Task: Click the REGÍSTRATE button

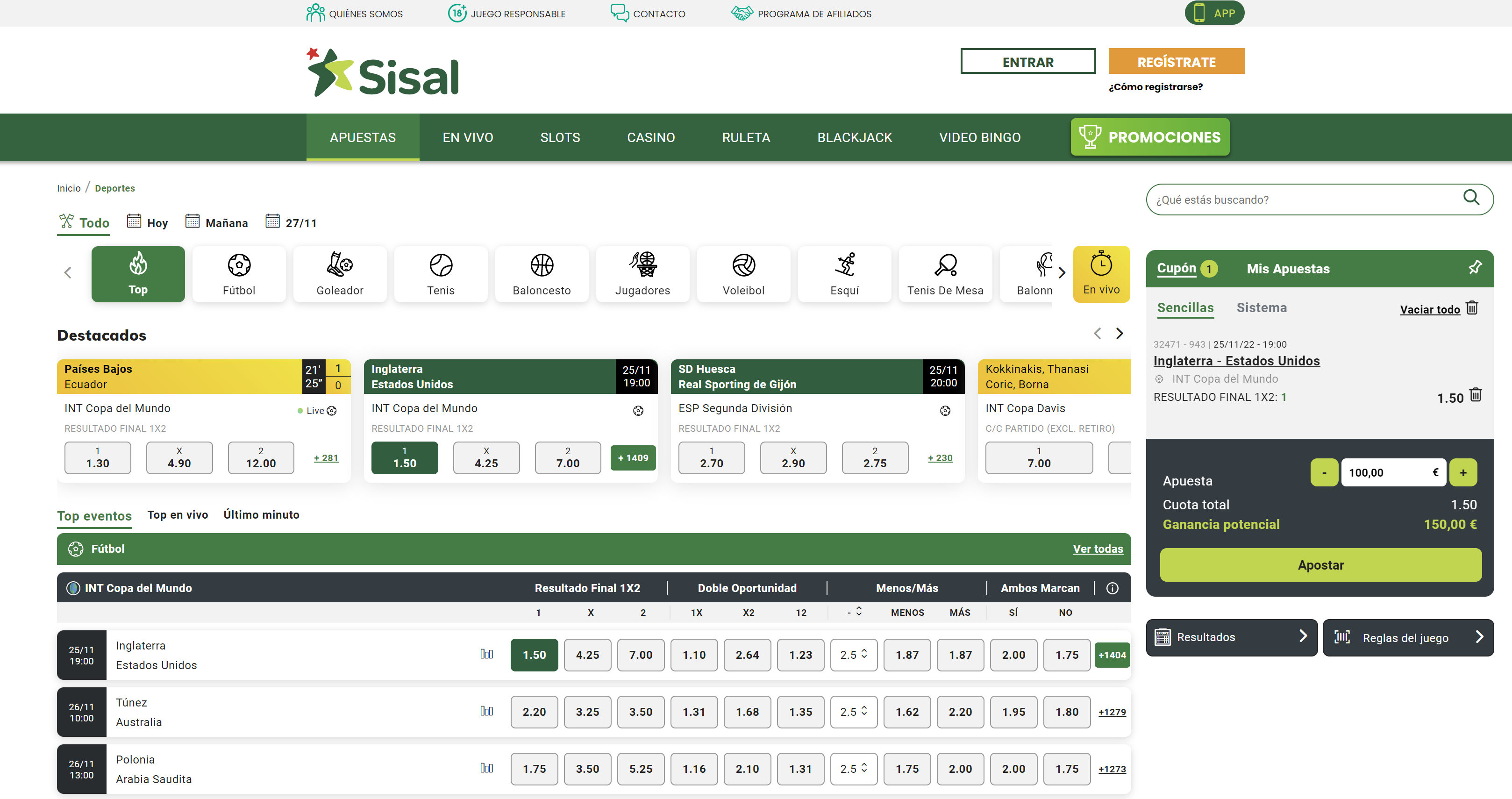Action: pos(1176,62)
